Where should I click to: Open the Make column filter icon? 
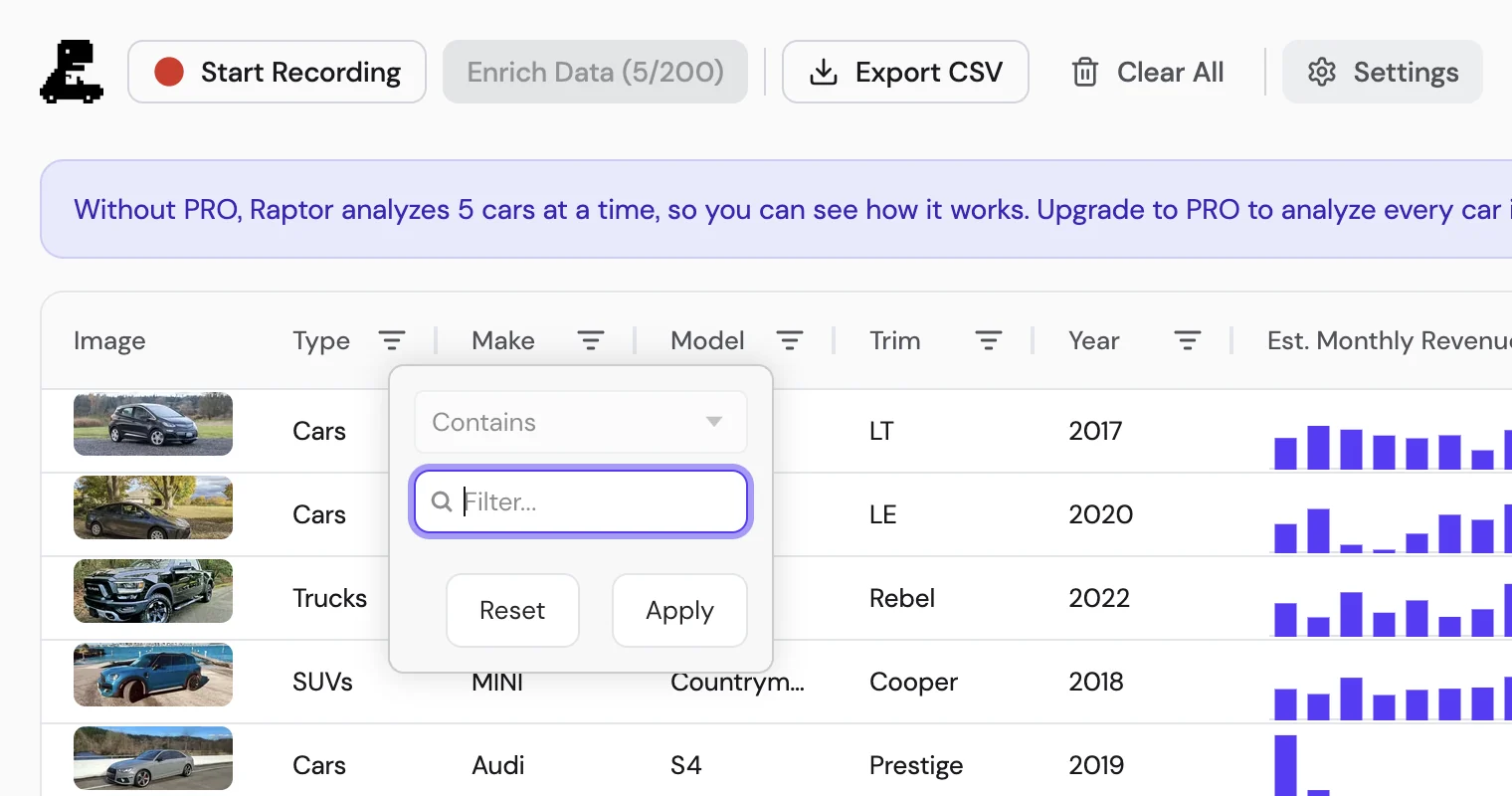click(591, 341)
